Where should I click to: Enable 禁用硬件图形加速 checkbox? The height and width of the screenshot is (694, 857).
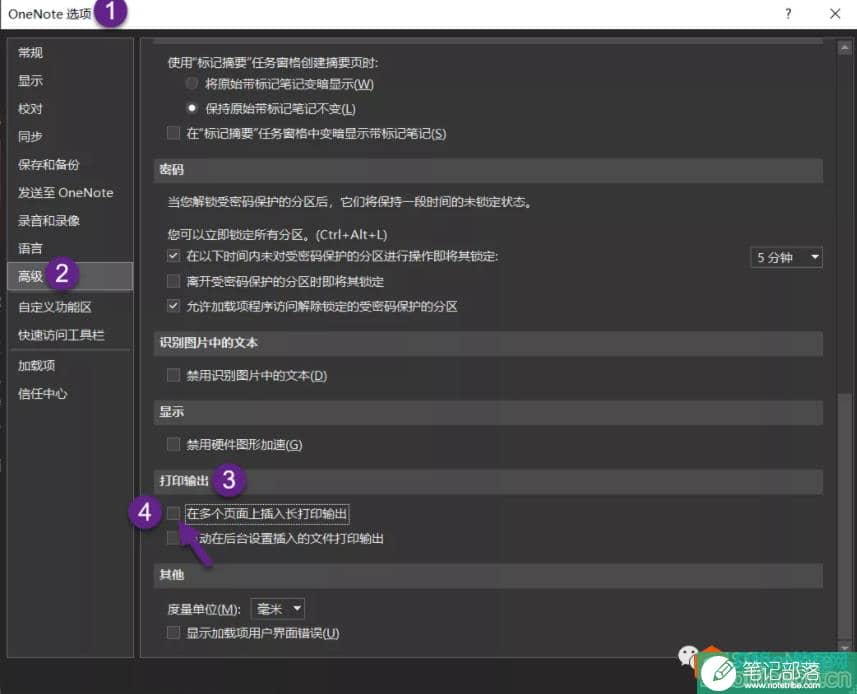click(173, 444)
